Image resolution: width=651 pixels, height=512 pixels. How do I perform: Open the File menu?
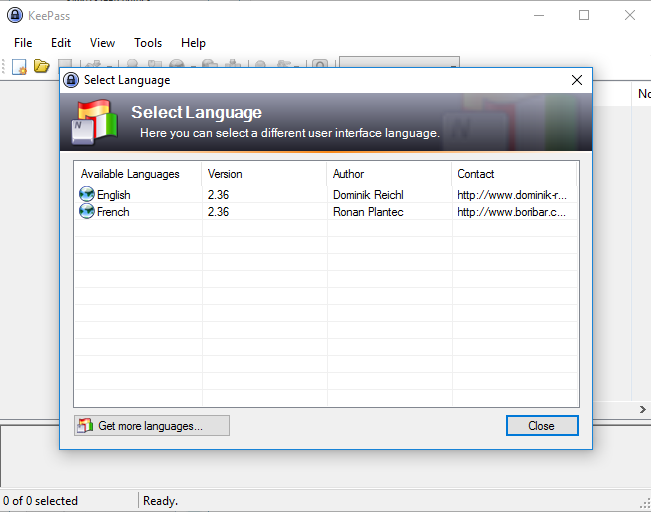click(x=23, y=43)
